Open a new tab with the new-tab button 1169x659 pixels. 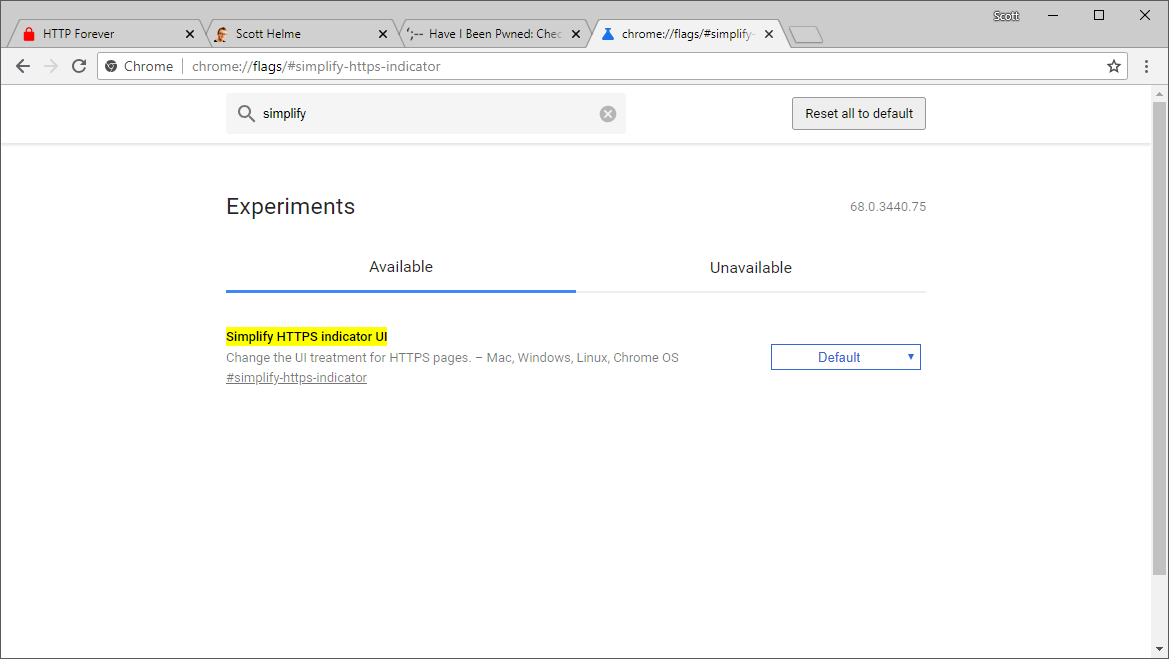(805, 35)
